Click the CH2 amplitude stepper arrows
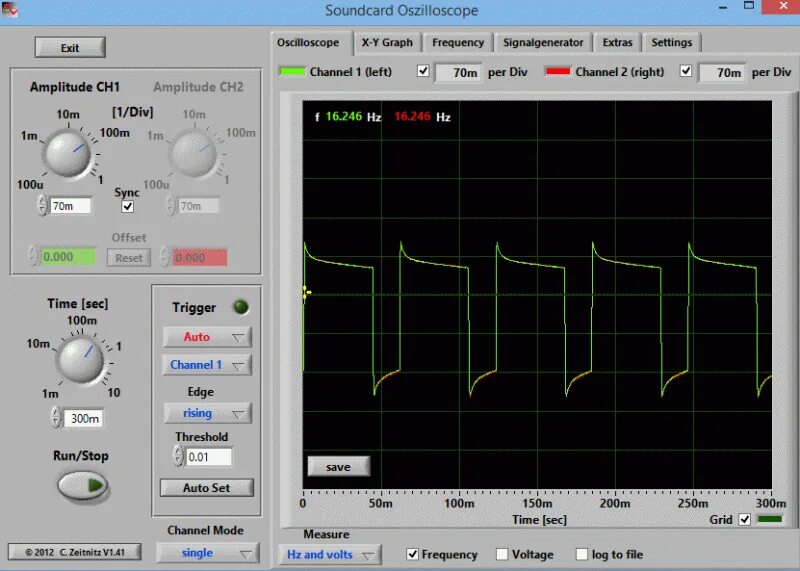This screenshot has width=800, height=571. point(170,206)
